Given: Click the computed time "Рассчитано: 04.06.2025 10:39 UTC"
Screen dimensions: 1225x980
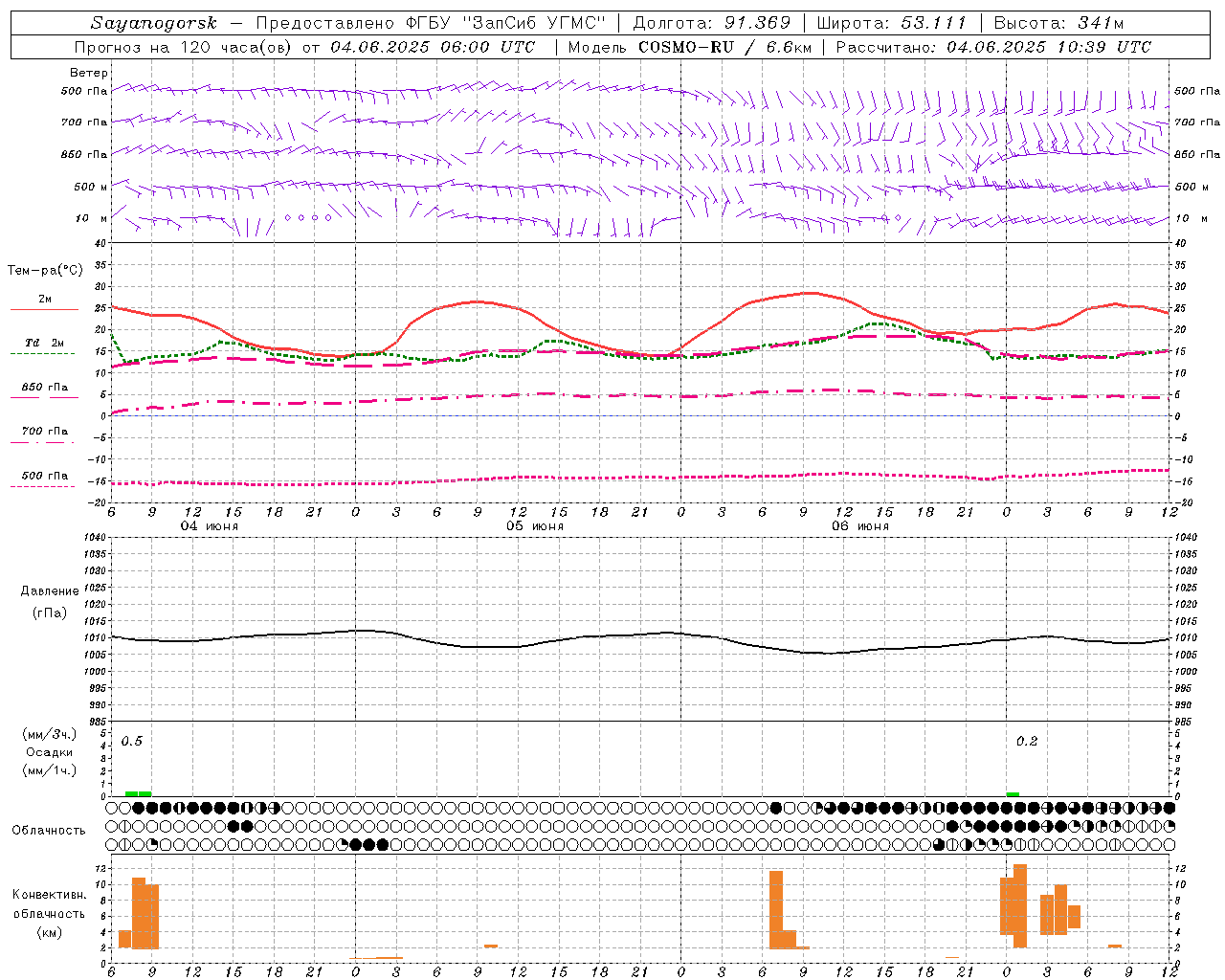Looking at the screenshot, I should 993,47.
